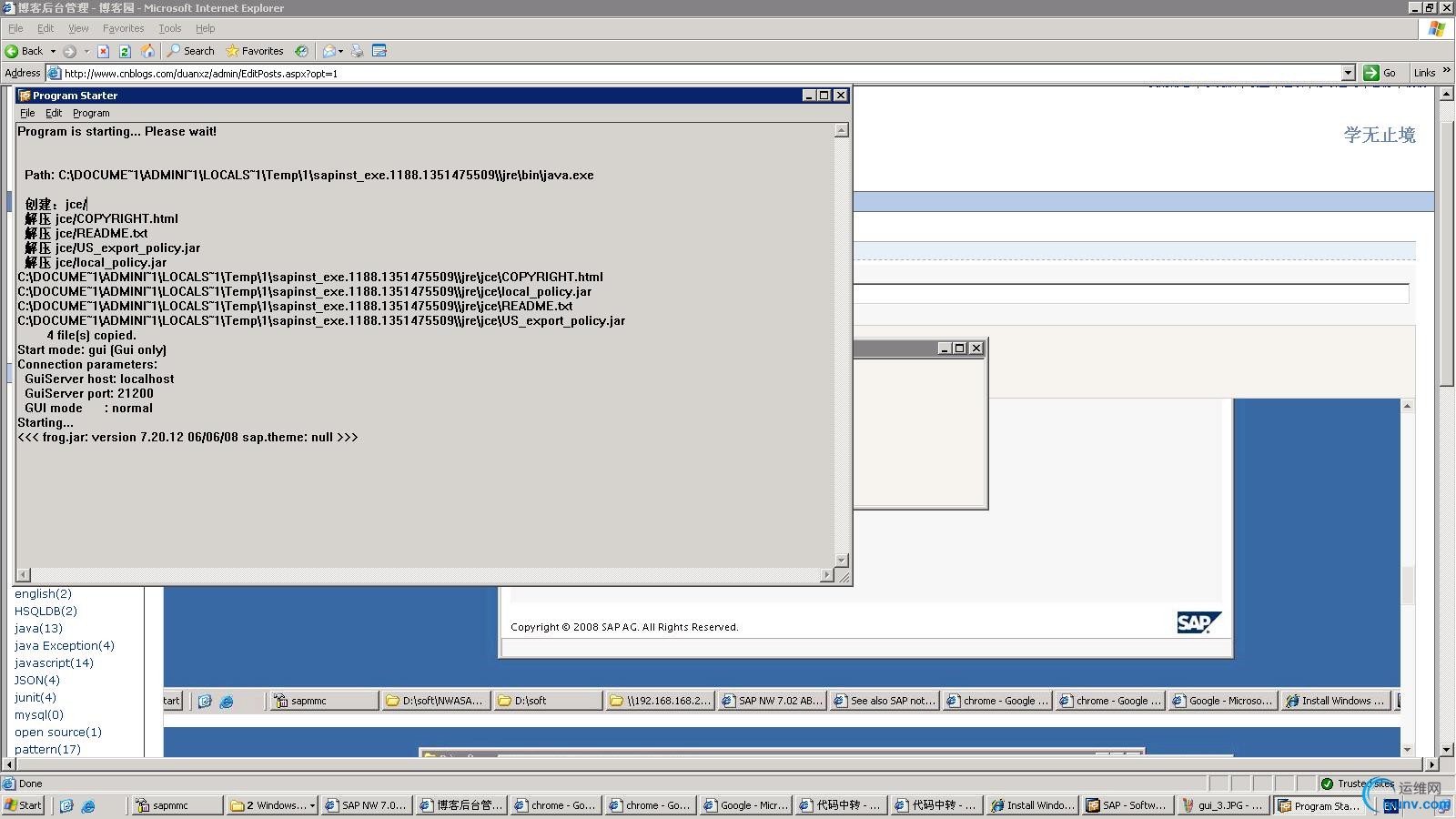Open the IE View menu
This screenshot has height=819, width=1456.
pos(78,28)
